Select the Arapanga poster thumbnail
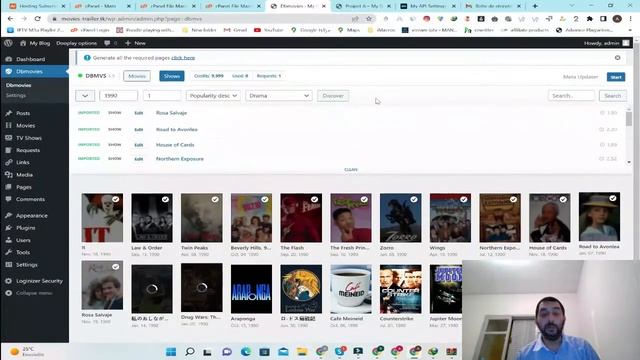The image size is (640, 360). click(251, 289)
